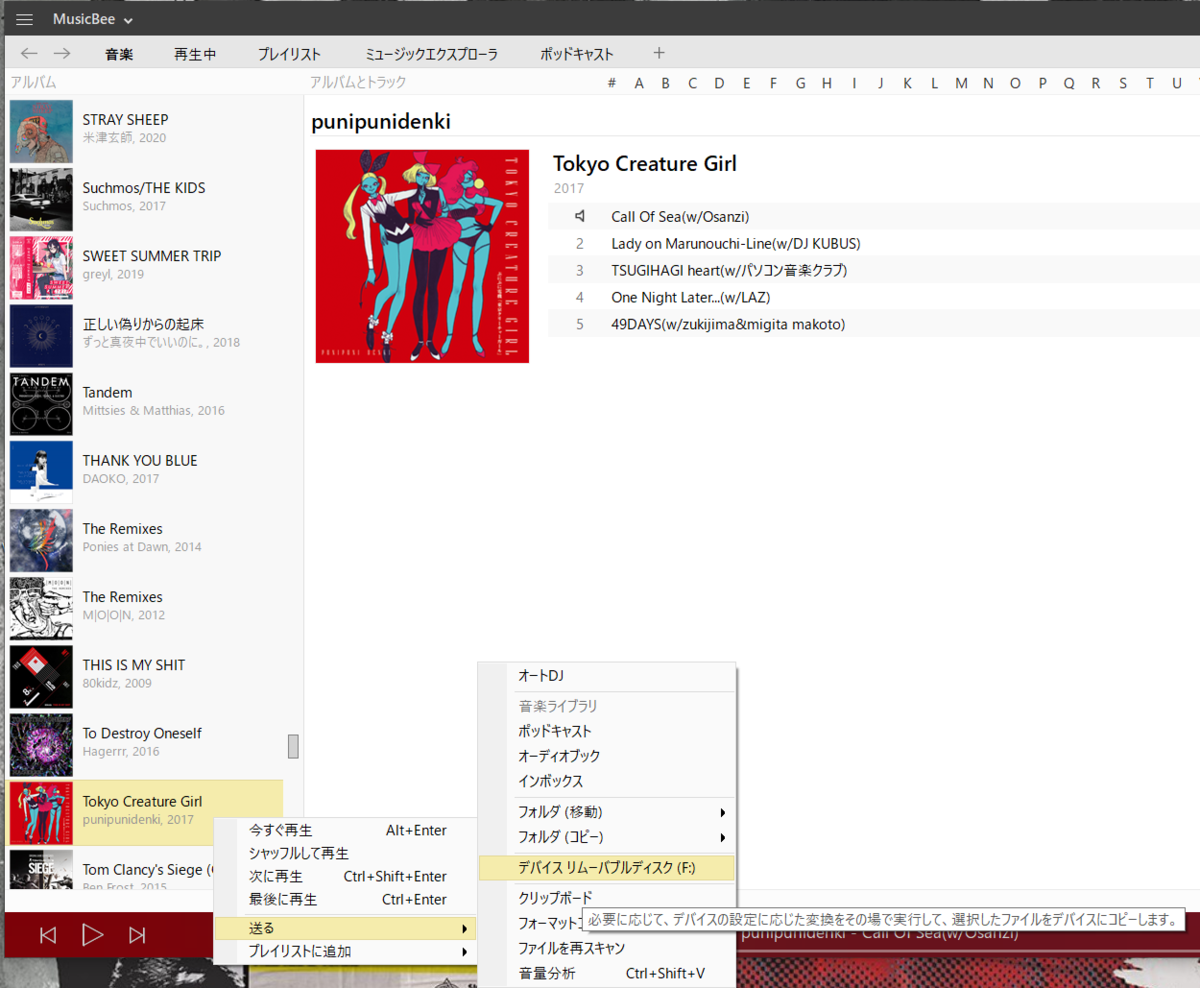The height and width of the screenshot is (988, 1200).
Task: Choose シャッフルして再生 in context menu
Action: tap(345, 853)
